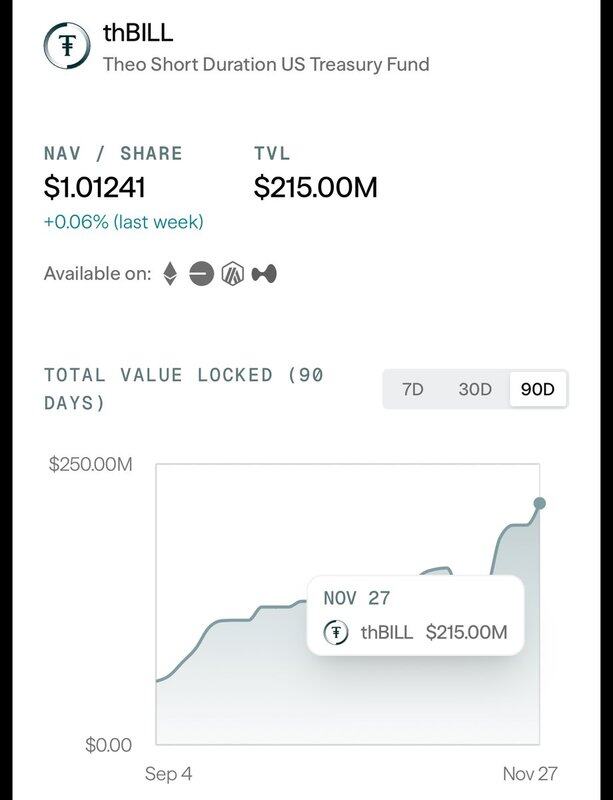
Task: Click the Nov 27 data point marker
Action: [x=540, y=503]
